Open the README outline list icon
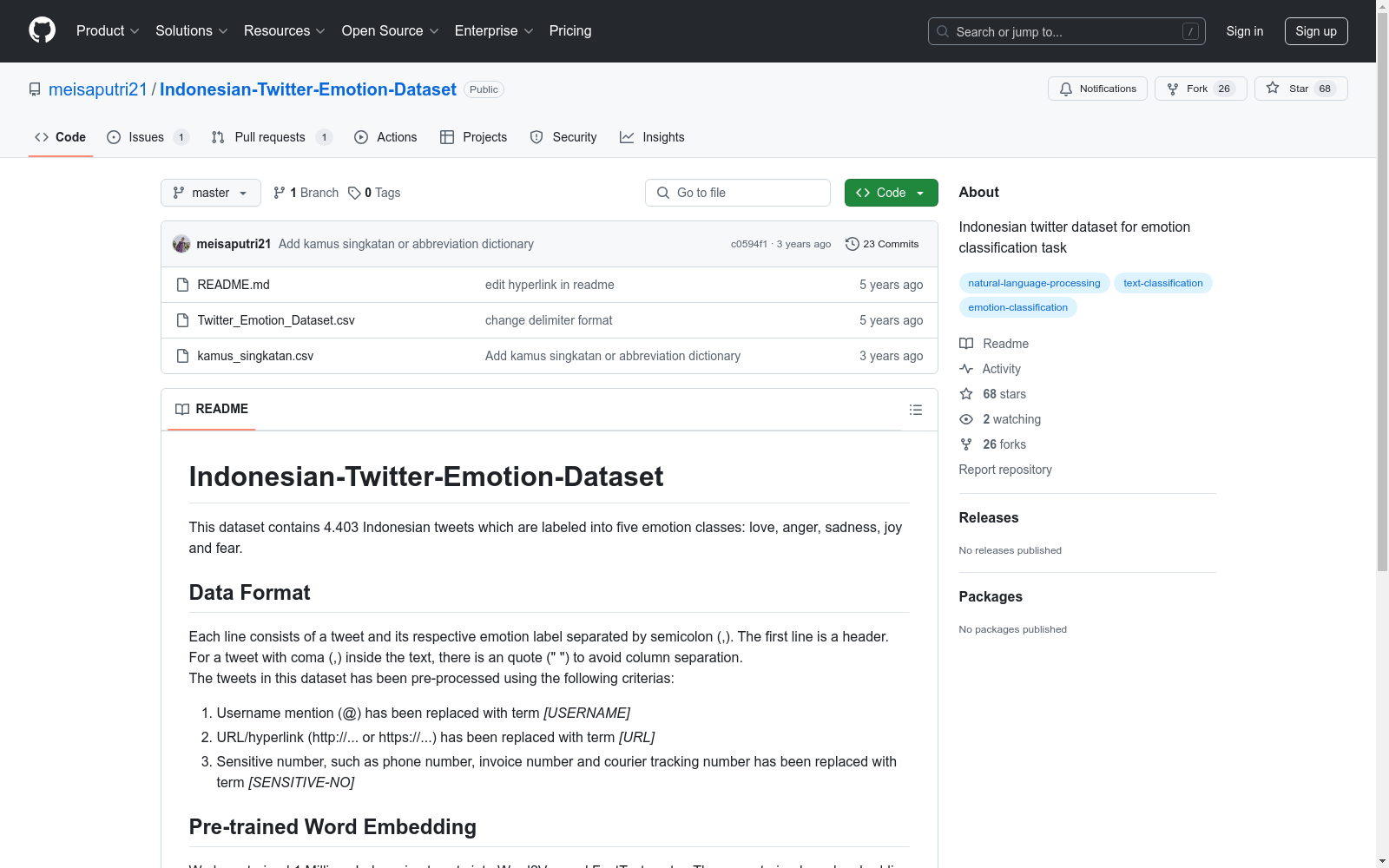The image size is (1389, 868). point(916,410)
